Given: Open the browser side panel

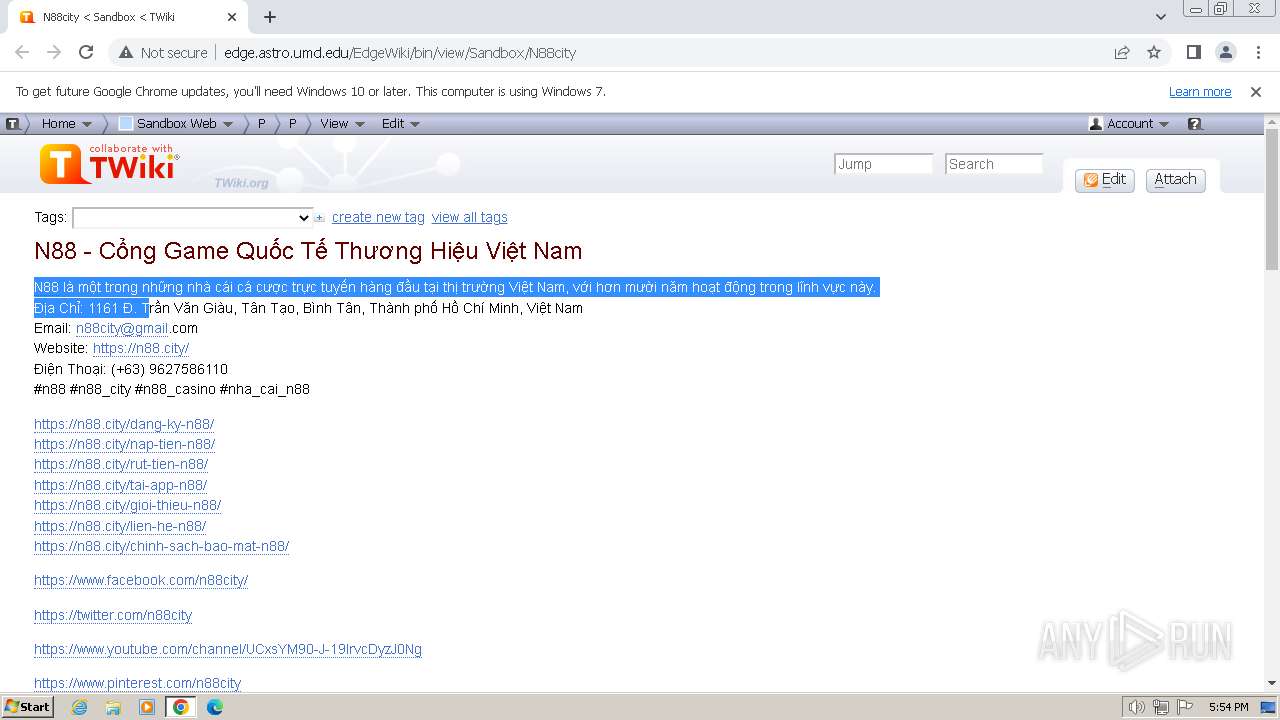Looking at the screenshot, I should pyautogui.click(x=1194, y=52).
